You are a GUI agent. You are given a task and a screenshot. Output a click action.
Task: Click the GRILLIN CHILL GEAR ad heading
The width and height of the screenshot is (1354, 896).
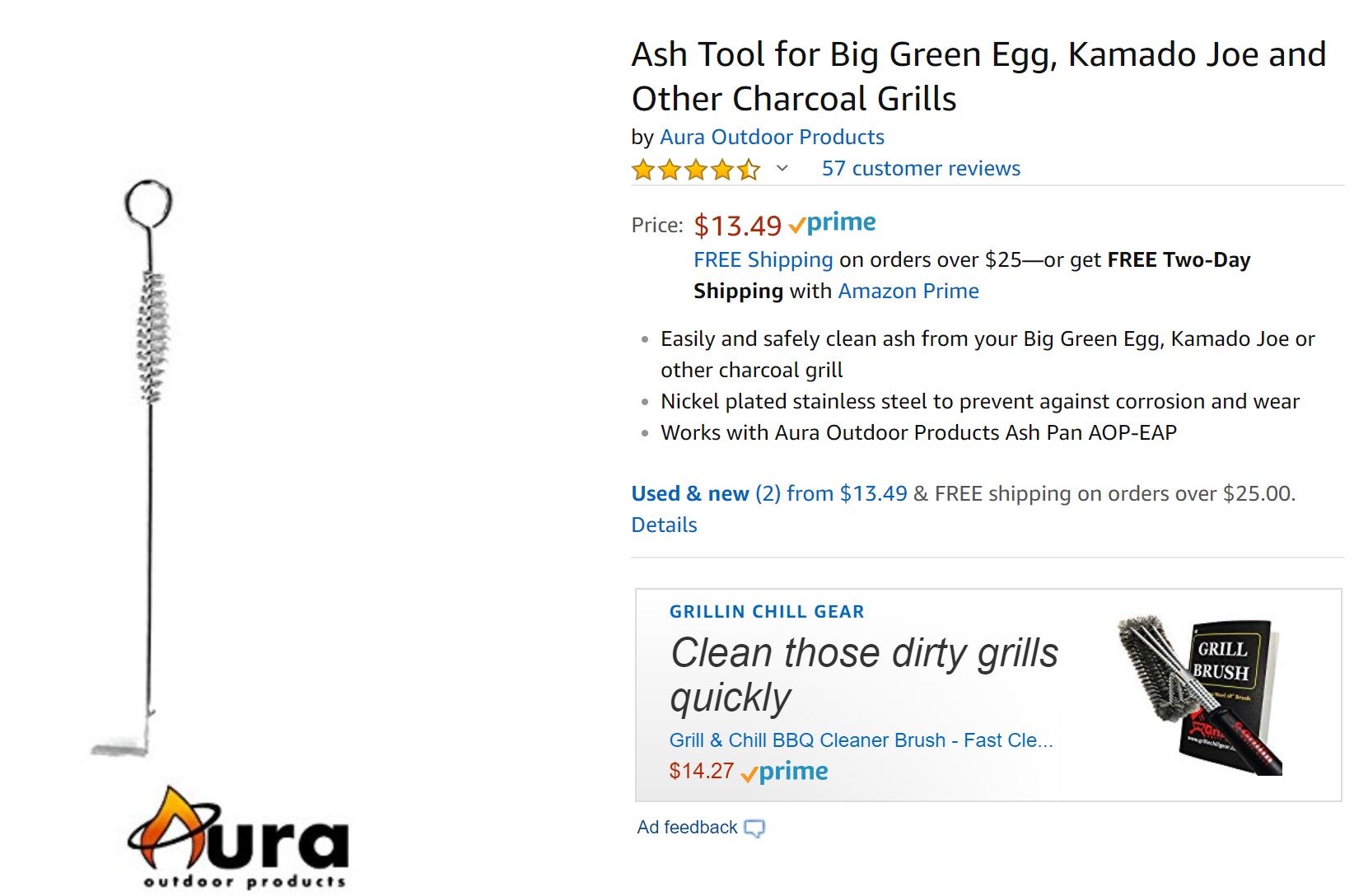pyautogui.click(x=766, y=612)
